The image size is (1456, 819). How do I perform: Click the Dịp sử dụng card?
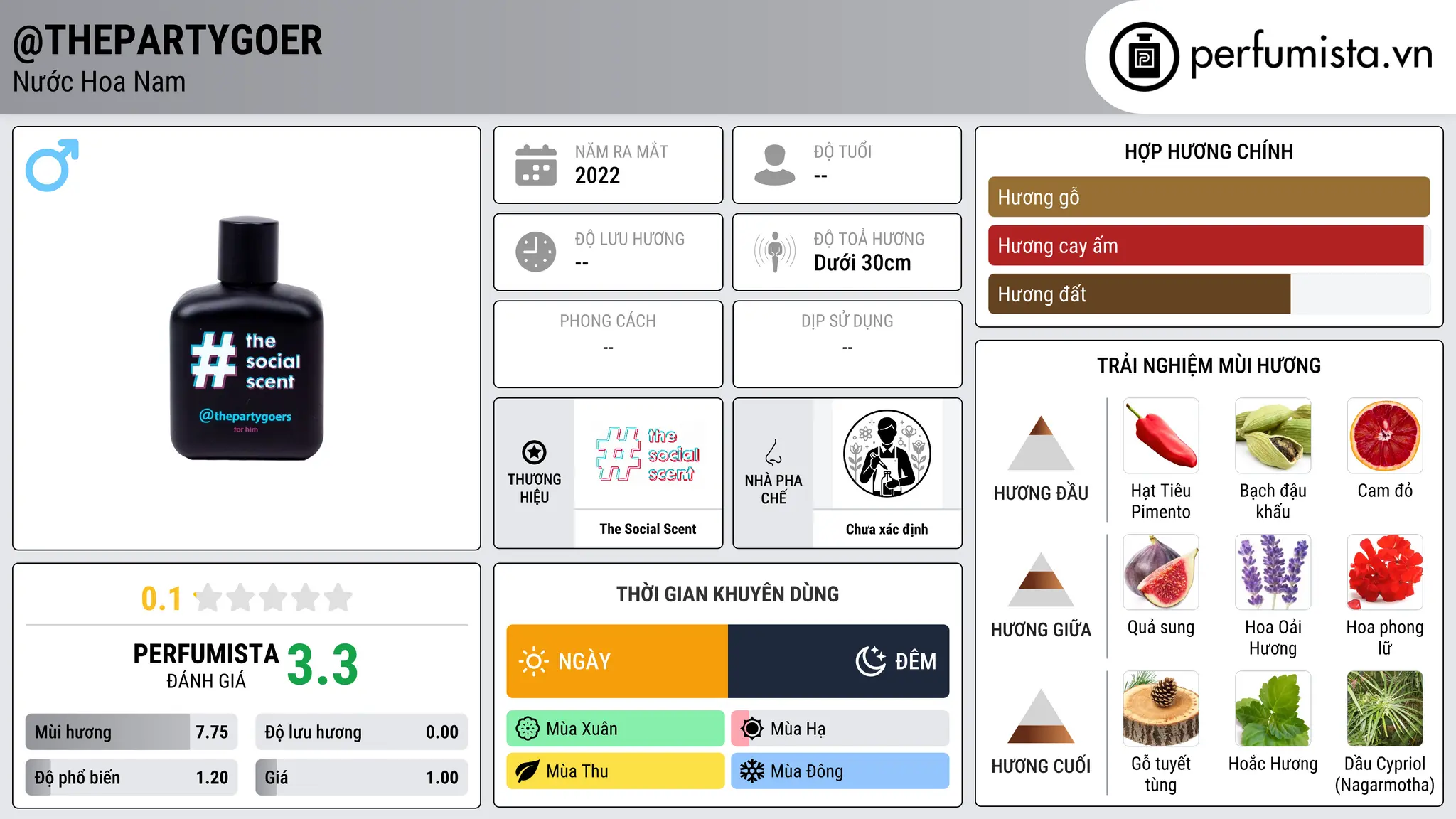(847, 344)
